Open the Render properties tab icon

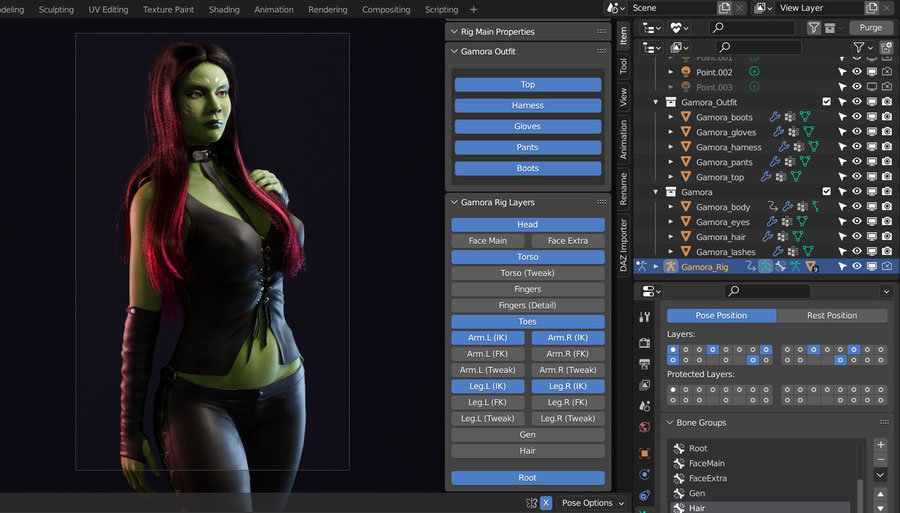click(x=645, y=343)
